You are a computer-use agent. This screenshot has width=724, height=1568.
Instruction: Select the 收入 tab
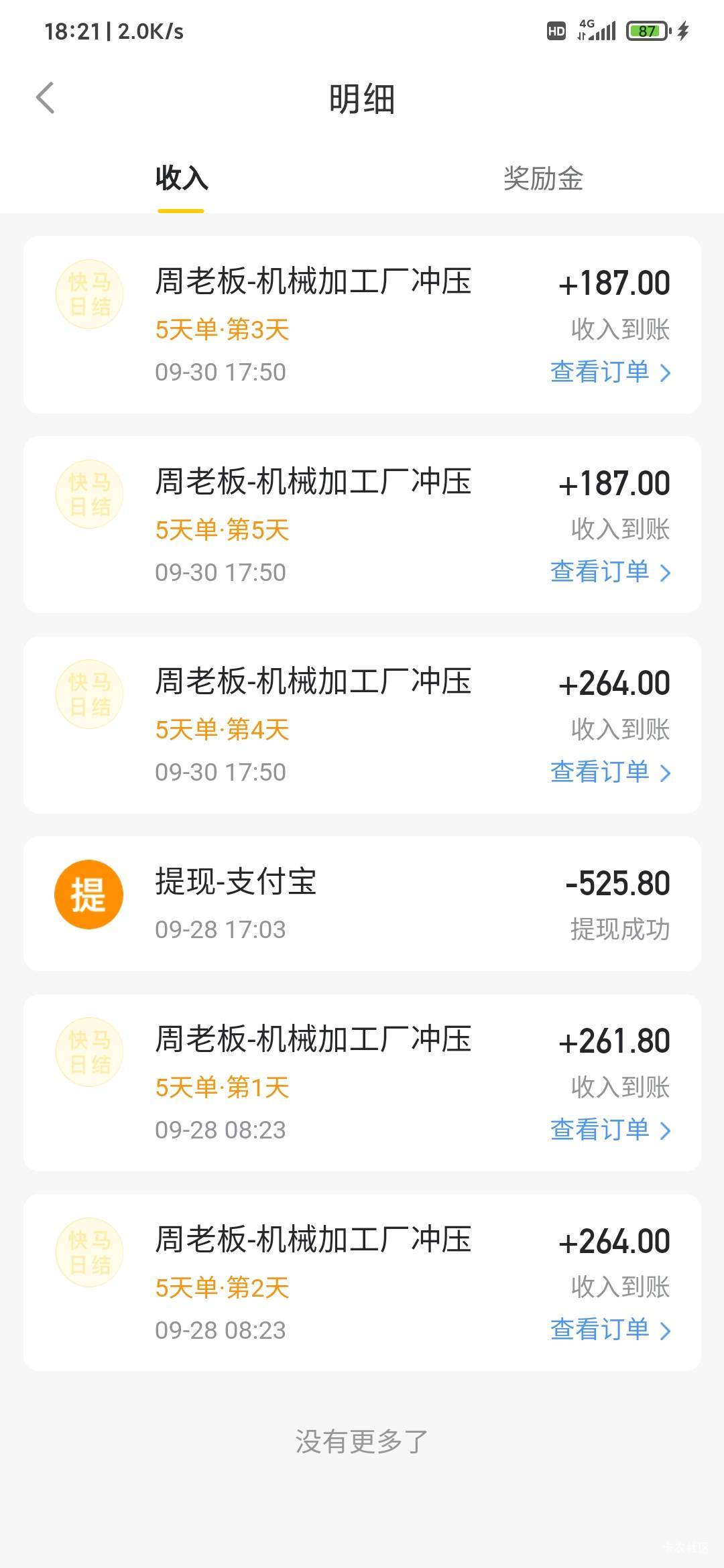click(181, 179)
